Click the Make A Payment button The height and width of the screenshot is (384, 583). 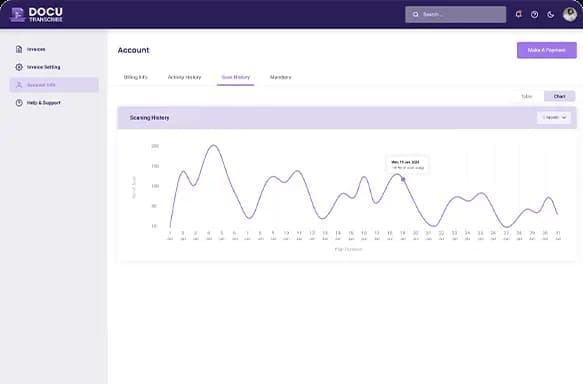[x=547, y=50]
